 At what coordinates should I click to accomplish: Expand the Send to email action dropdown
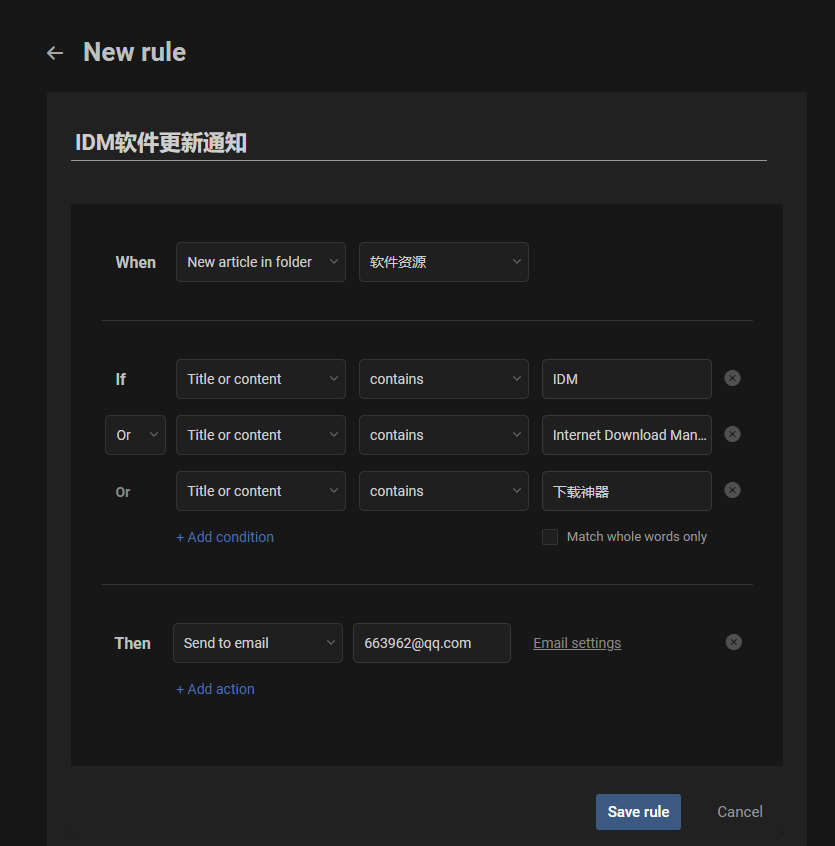(x=257, y=643)
